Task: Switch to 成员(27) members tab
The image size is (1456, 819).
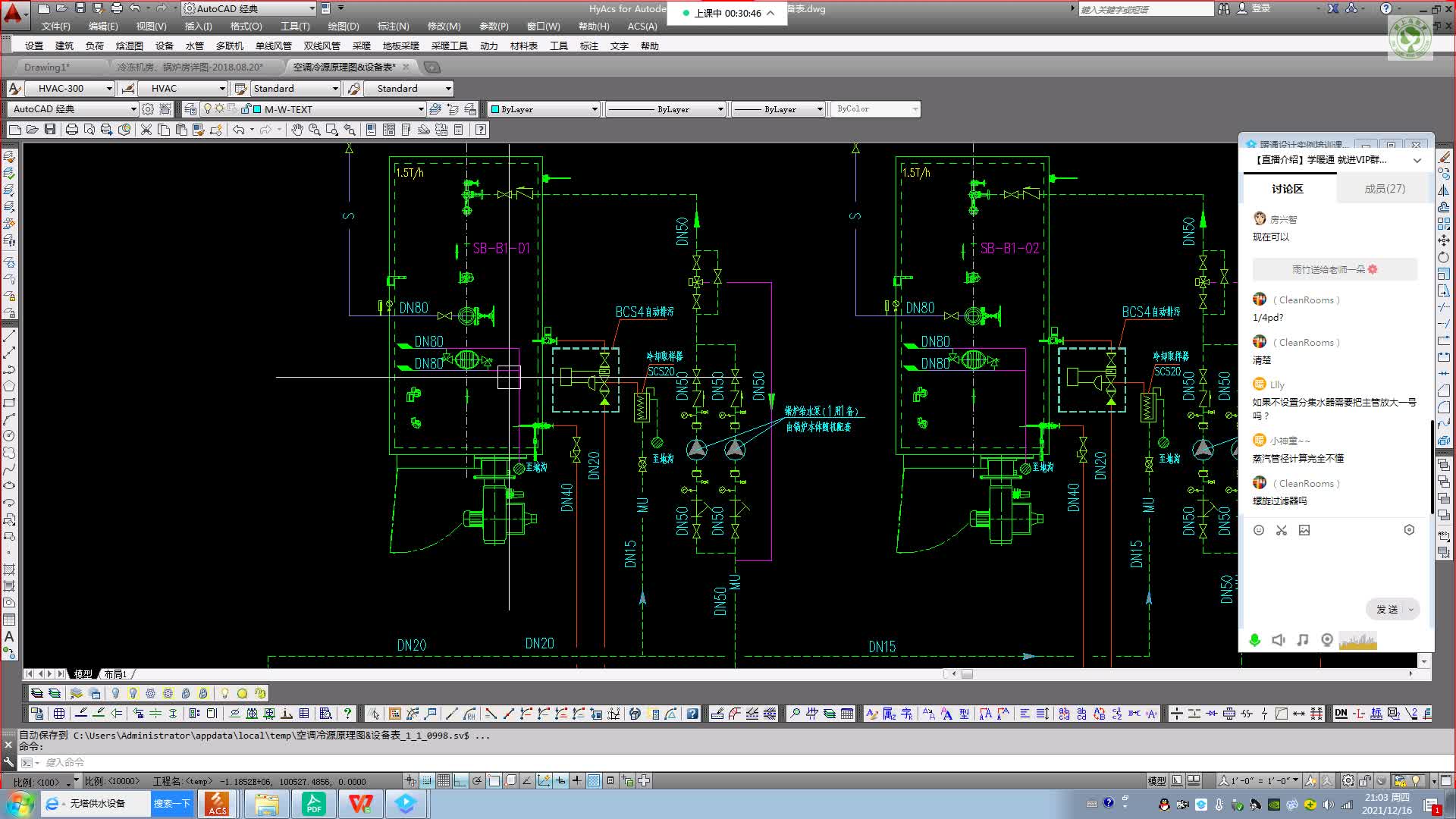Action: [1384, 189]
